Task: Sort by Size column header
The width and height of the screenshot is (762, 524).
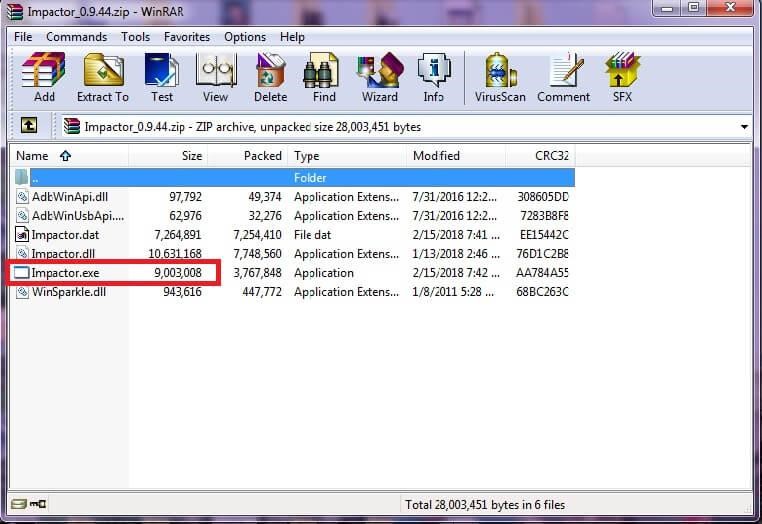Action: pyautogui.click(x=168, y=156)
